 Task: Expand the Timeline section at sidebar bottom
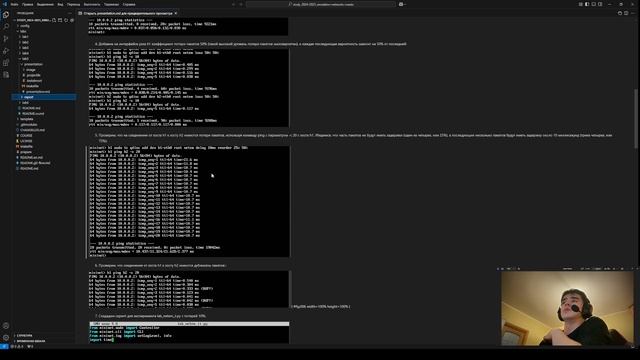tap(31, 341)
